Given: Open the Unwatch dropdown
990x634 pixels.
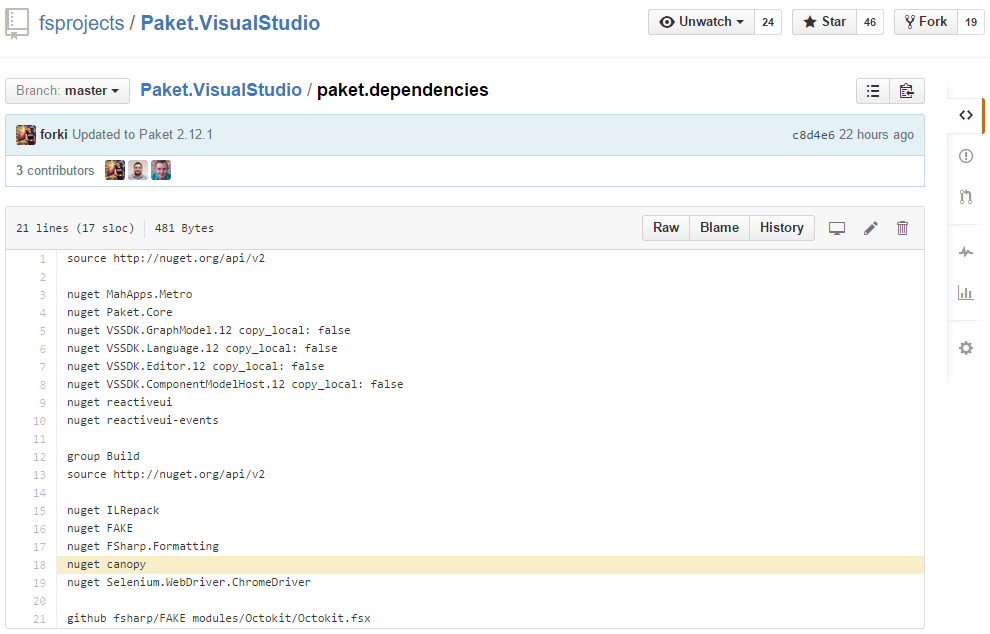Looking at the screenshot, I should pyautogui.click(x=701, y=22).
